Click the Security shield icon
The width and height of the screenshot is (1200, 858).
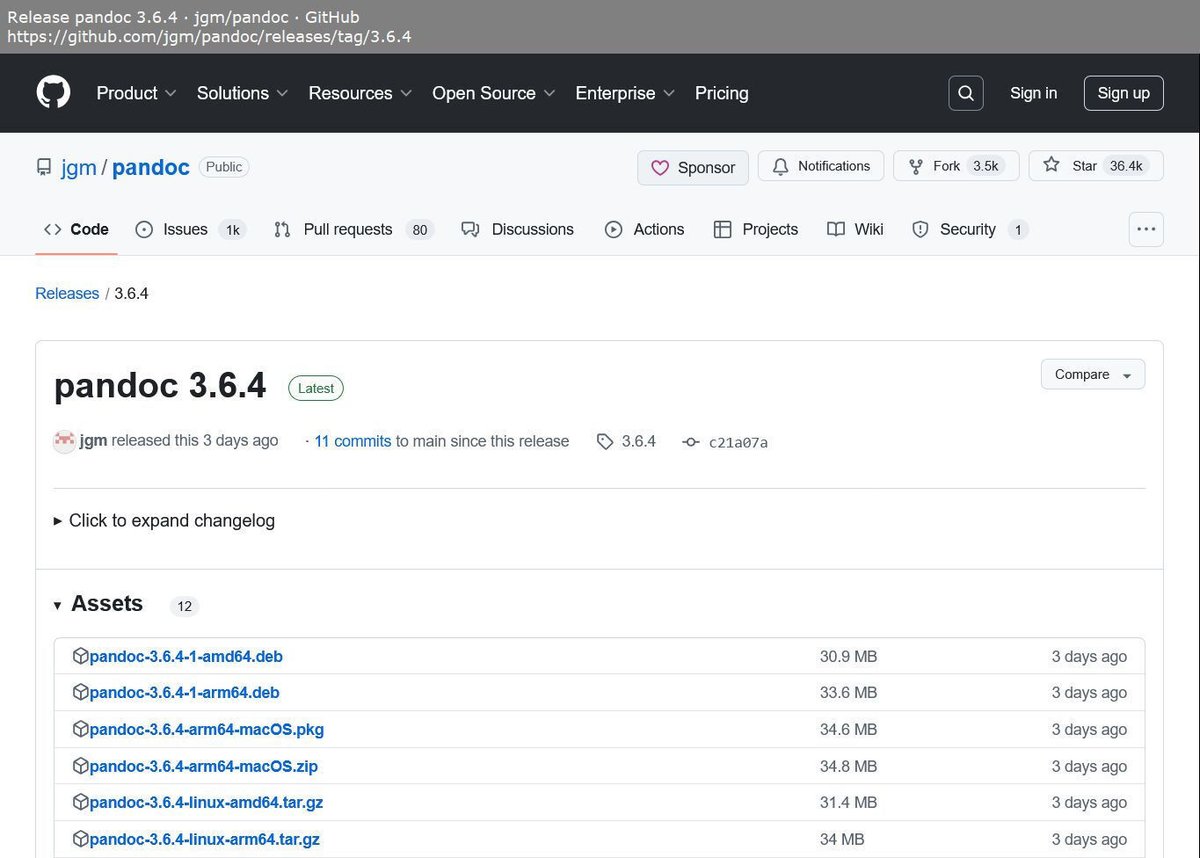(x=920, y=229)
